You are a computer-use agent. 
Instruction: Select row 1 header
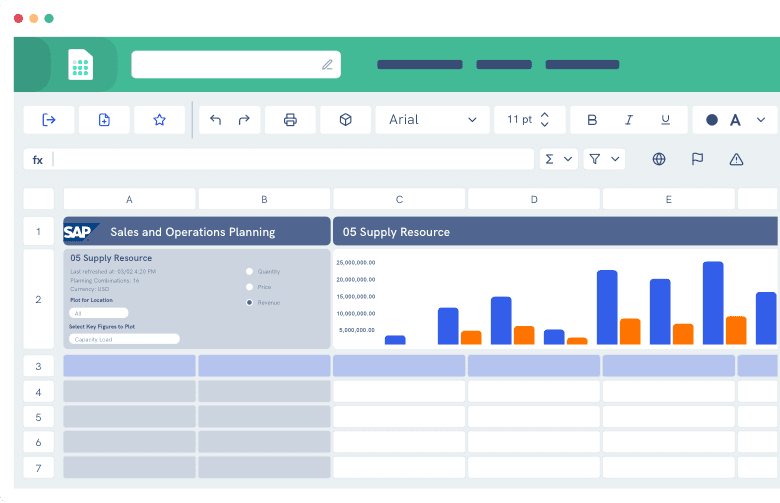coord(38,231)
